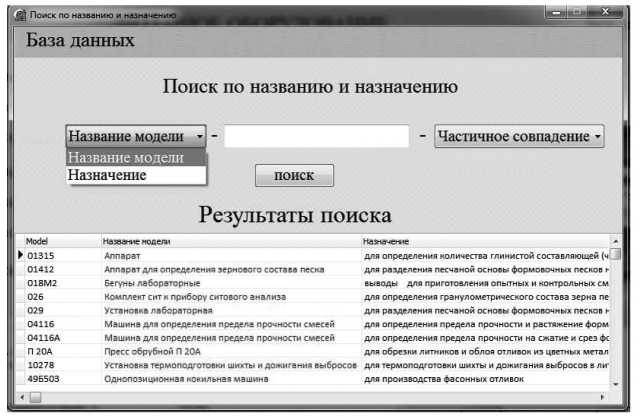Click the поиск button
This screenshot has height=419, width=637.
coord(294,176)
